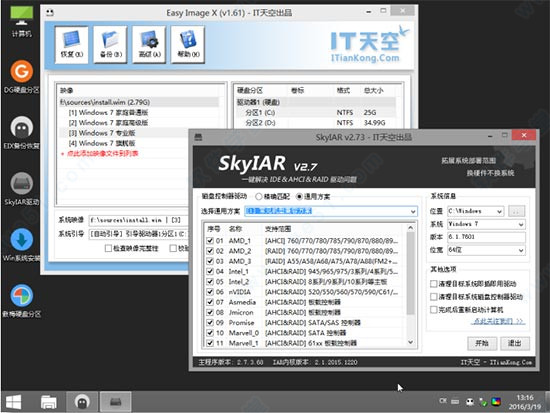Expand the 位置 C:\Windows dropdown
The image size is (550, 413).
point(499,211)
